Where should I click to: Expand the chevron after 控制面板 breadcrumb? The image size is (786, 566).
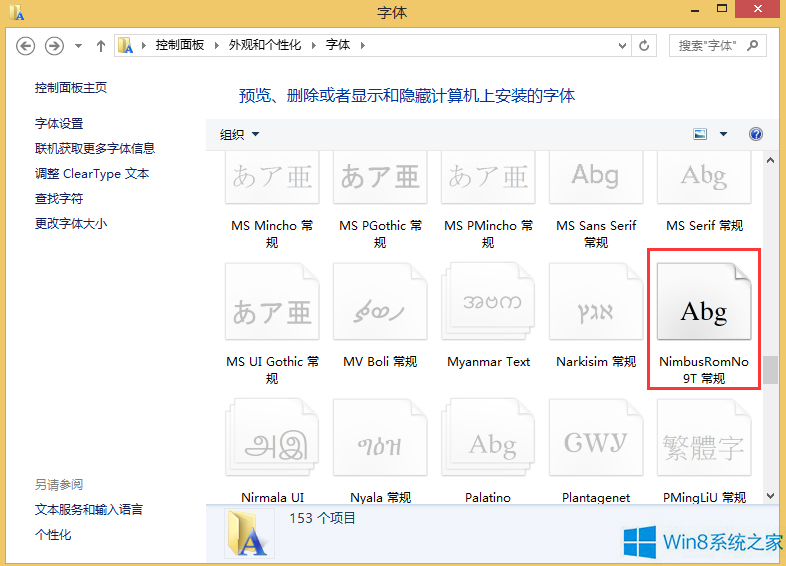(217, 46)
